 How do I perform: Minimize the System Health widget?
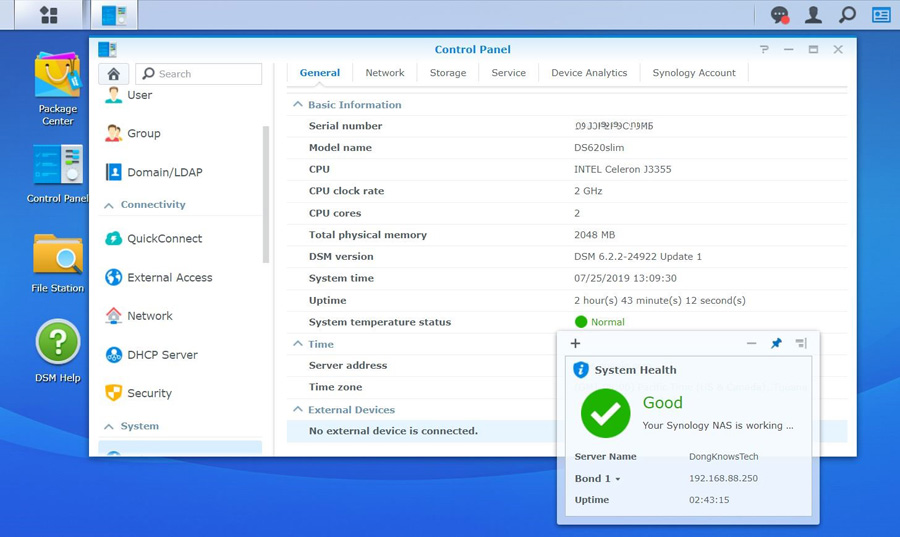click(x=751, y=343)
